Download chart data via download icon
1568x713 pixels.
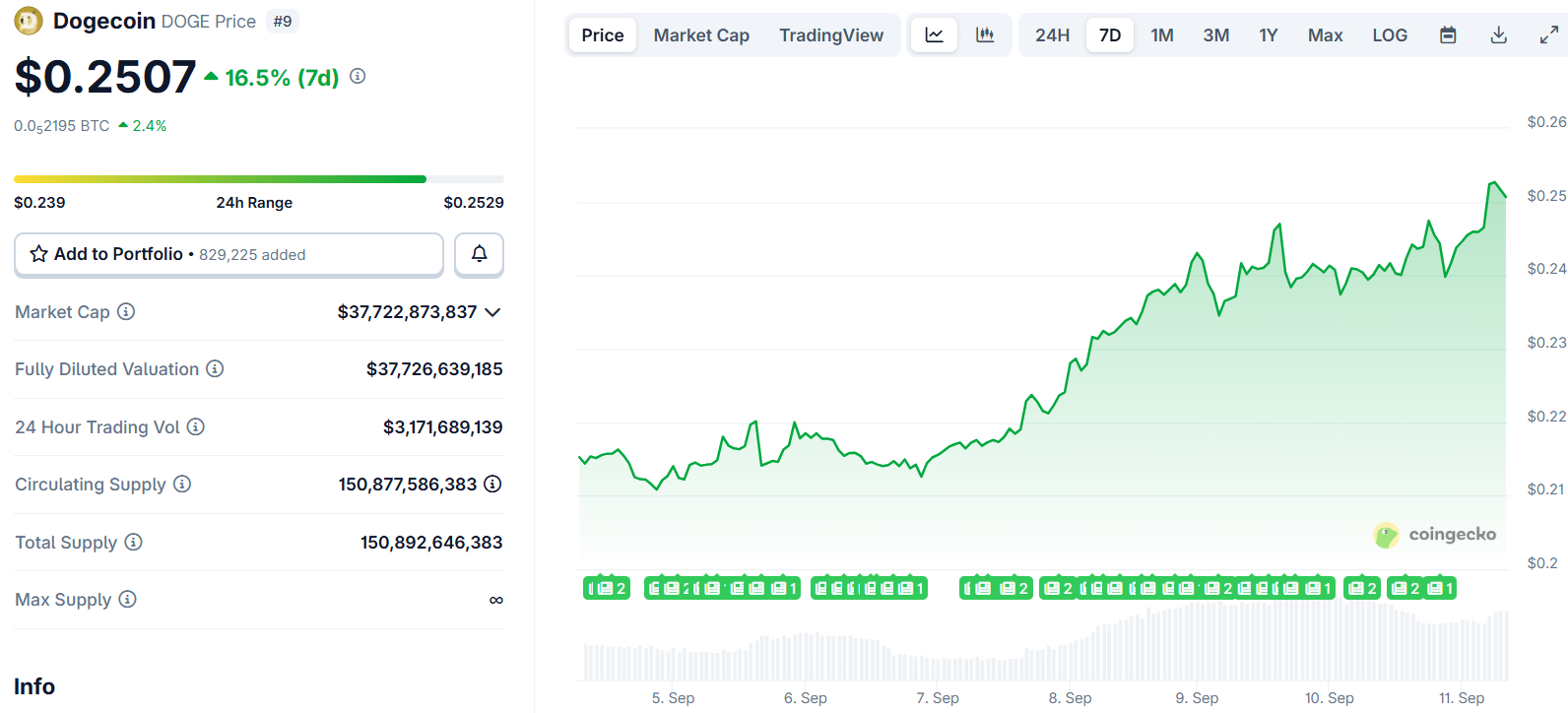(1499, 35)
